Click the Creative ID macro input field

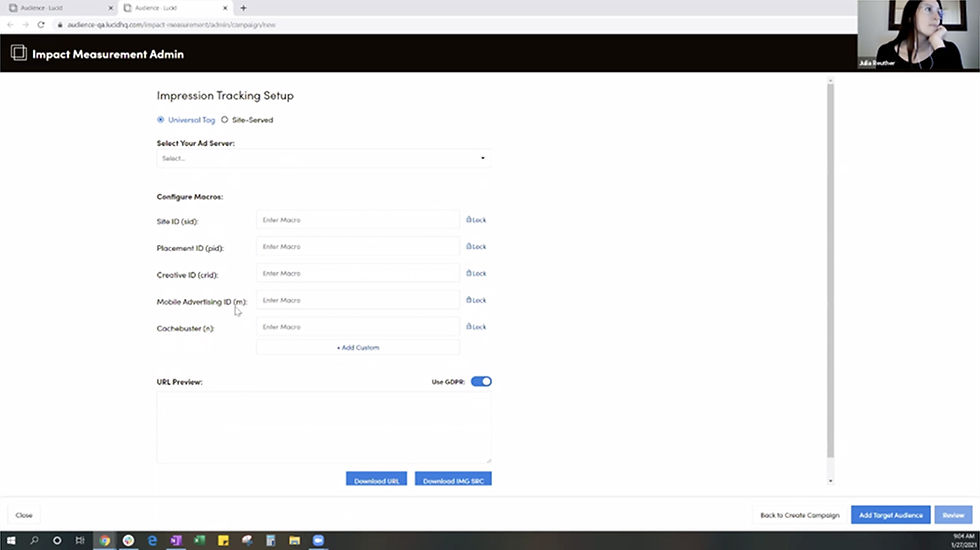(x=358, y=273)
